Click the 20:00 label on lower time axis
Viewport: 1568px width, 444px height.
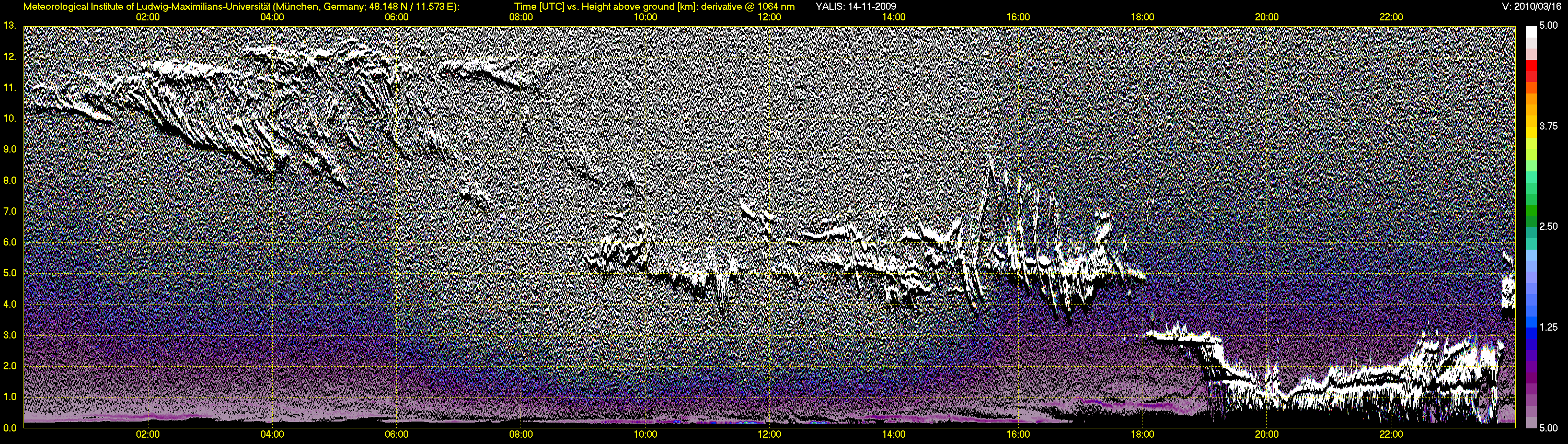click(1267, 434)
